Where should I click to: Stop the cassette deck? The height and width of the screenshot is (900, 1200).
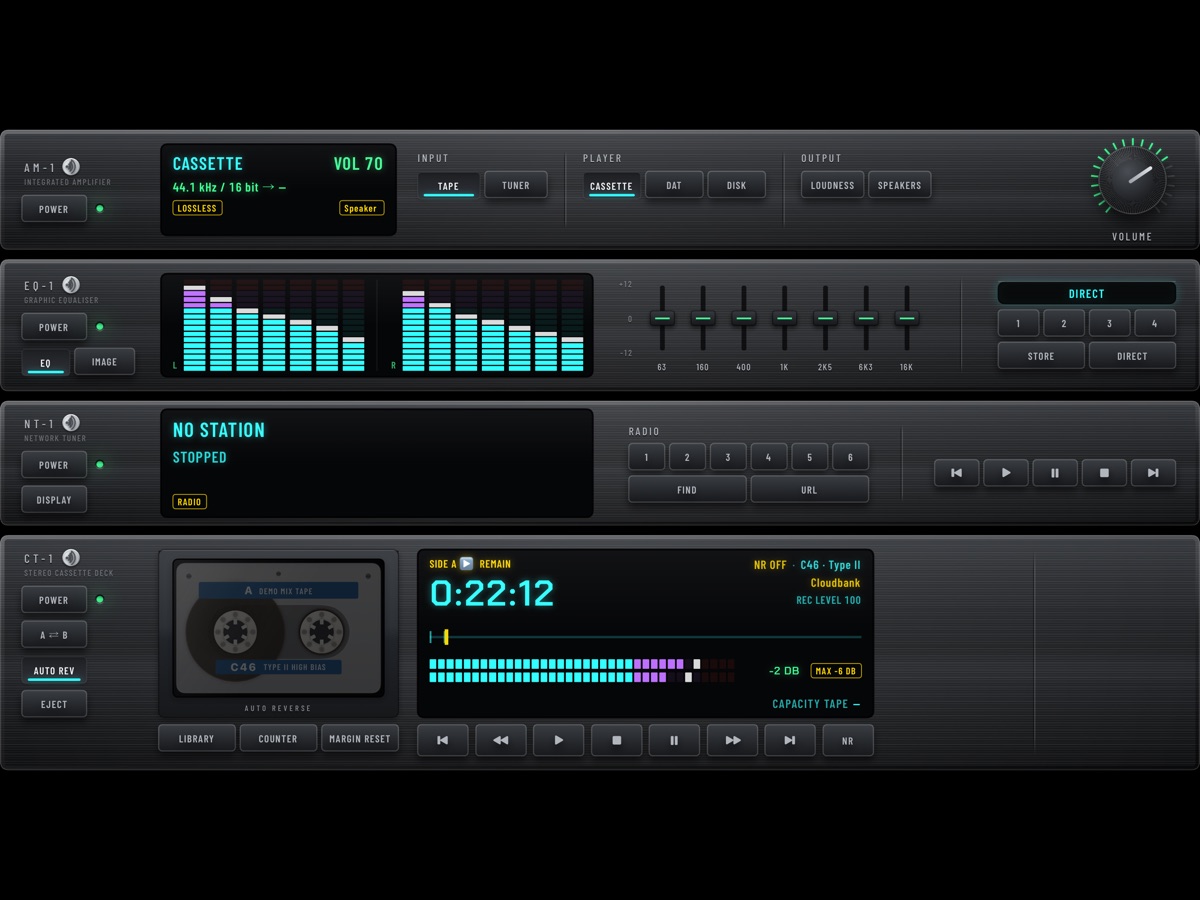[617, 740]
